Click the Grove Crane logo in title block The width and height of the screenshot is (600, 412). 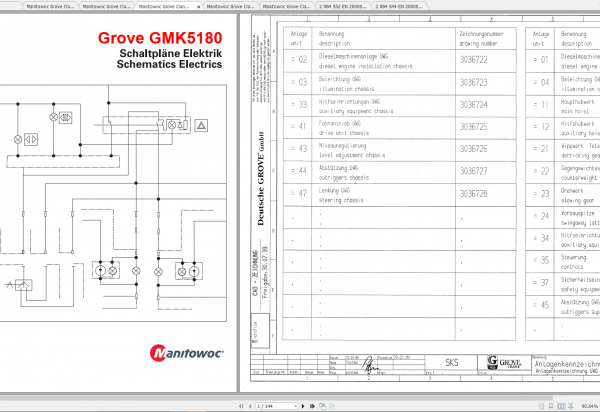504,362
